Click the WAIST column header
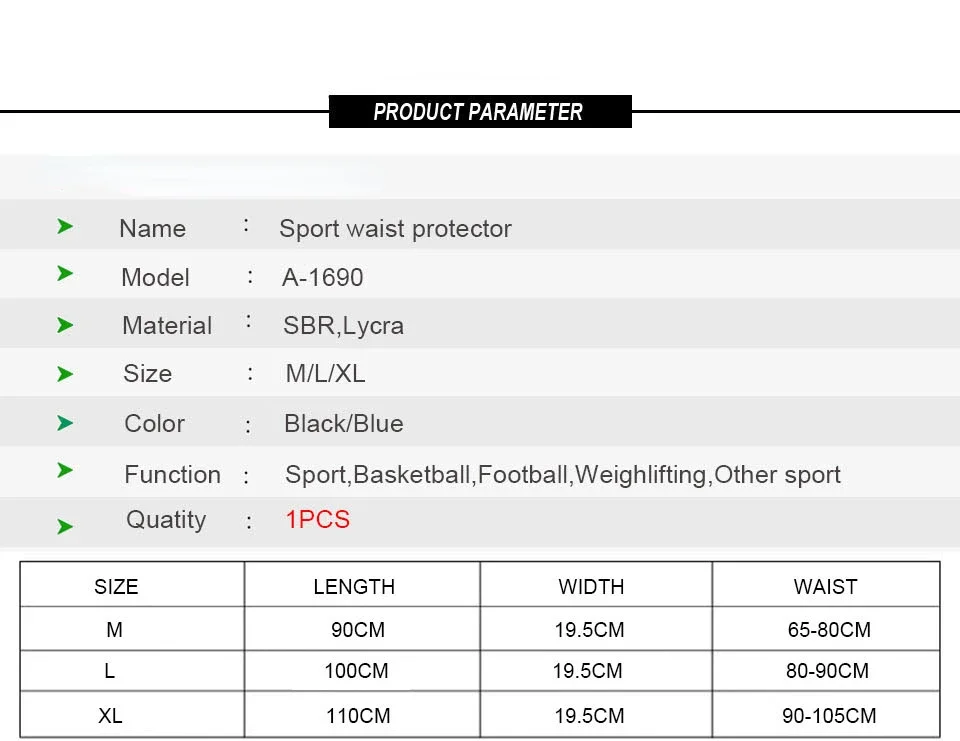The height and width of the screenshot is (741, 960). click(x=825, y=587)
